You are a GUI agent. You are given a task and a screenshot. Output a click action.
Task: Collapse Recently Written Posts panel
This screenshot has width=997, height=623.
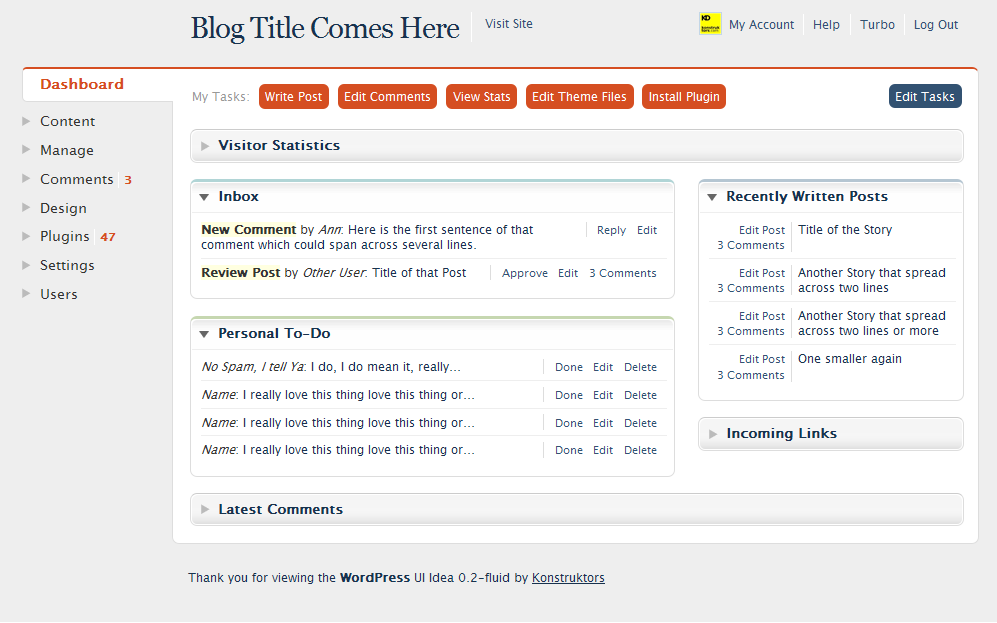coord(712,197)
